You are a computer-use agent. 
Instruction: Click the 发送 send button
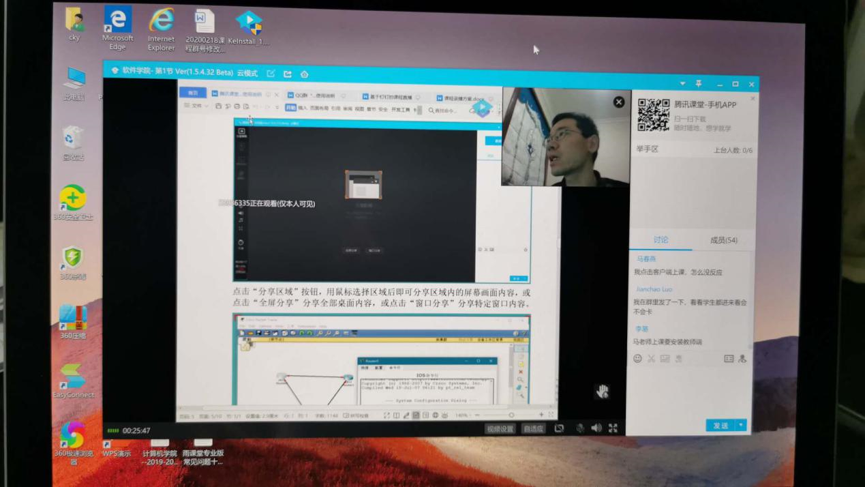[x=720, y=425]
